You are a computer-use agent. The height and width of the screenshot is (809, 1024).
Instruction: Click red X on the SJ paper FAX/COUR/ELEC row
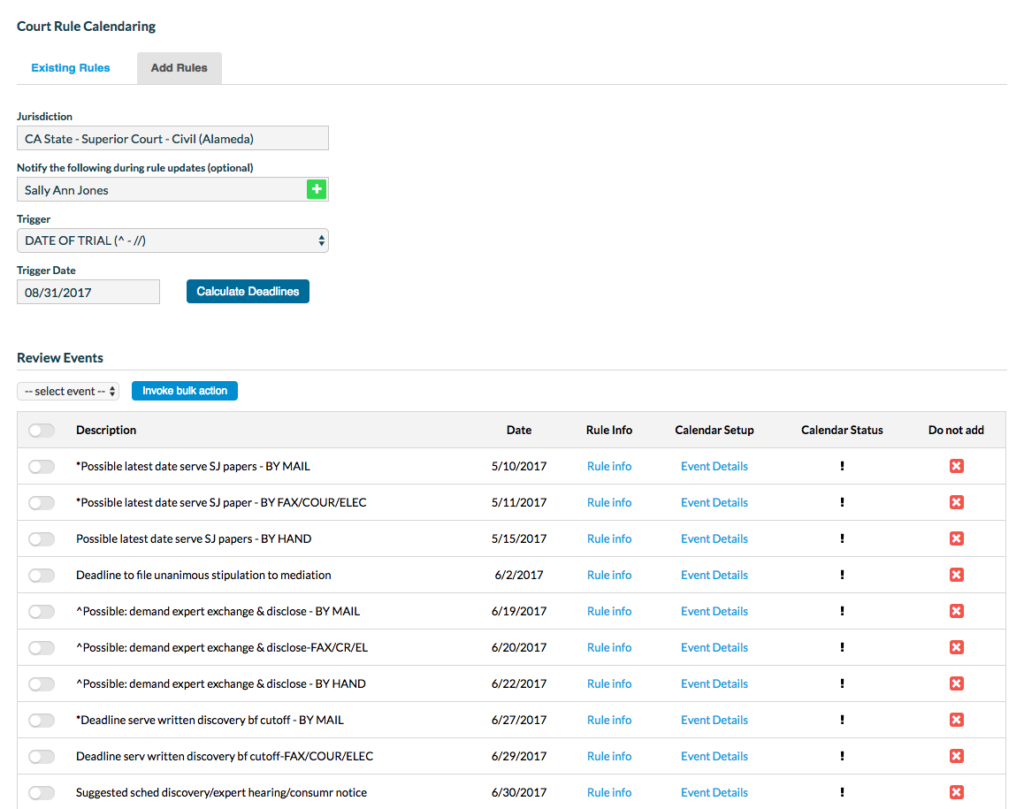point(956,502)
